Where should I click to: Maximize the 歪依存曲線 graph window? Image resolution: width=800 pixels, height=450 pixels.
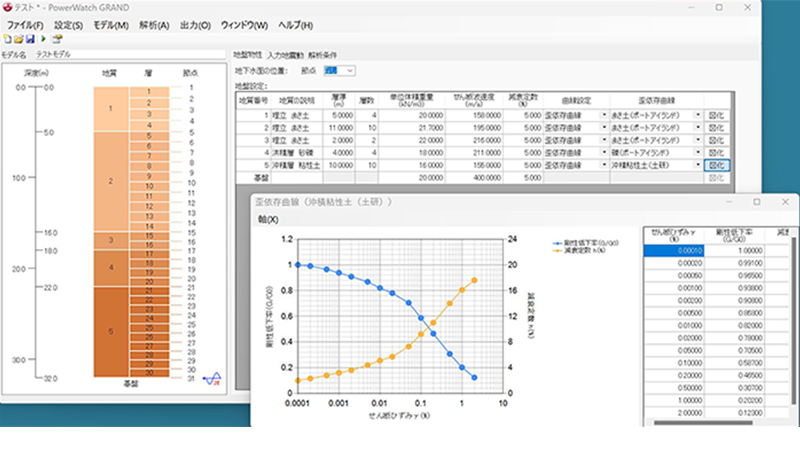point(757,202)
